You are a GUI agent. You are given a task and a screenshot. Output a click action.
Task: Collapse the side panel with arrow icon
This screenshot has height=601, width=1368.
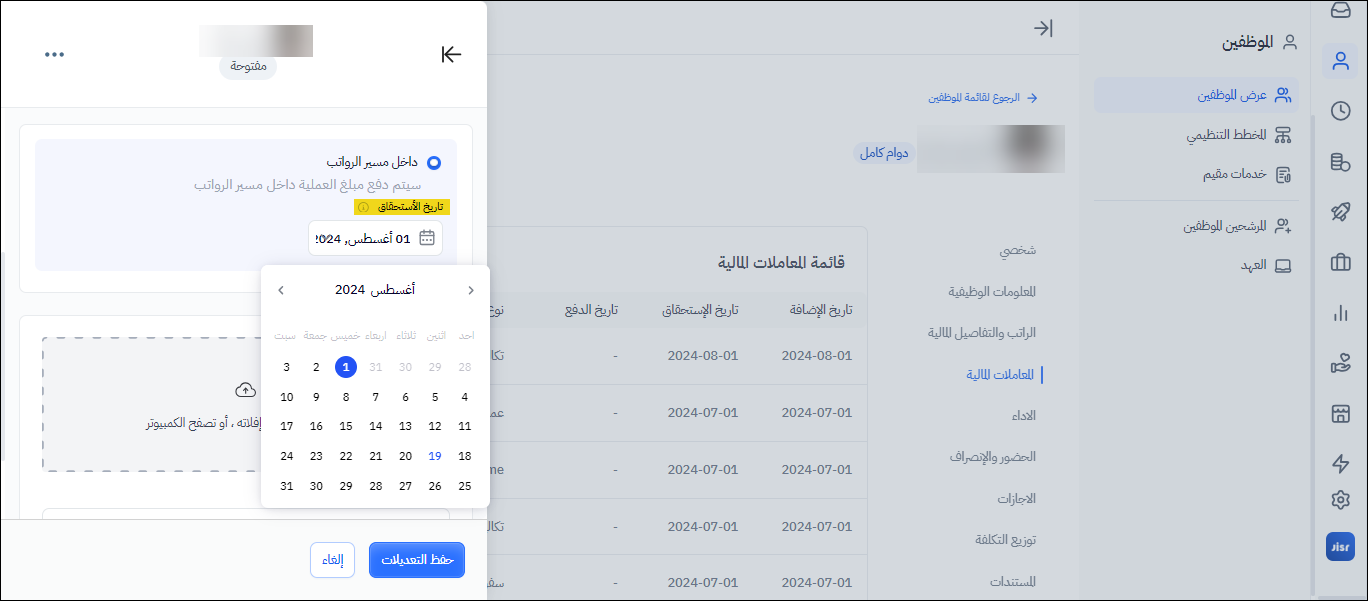pos(451,54)
